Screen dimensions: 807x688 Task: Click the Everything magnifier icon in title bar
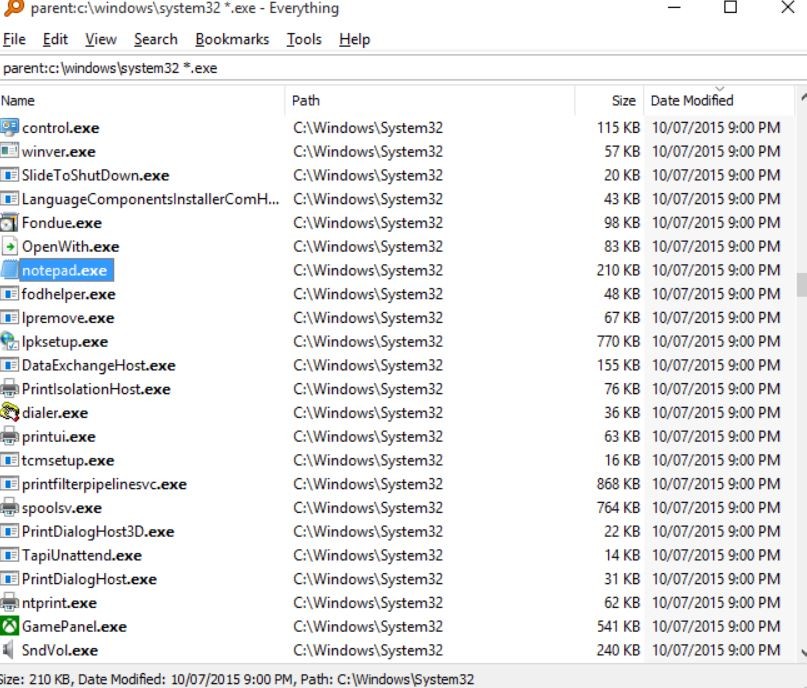coord(13,8)
